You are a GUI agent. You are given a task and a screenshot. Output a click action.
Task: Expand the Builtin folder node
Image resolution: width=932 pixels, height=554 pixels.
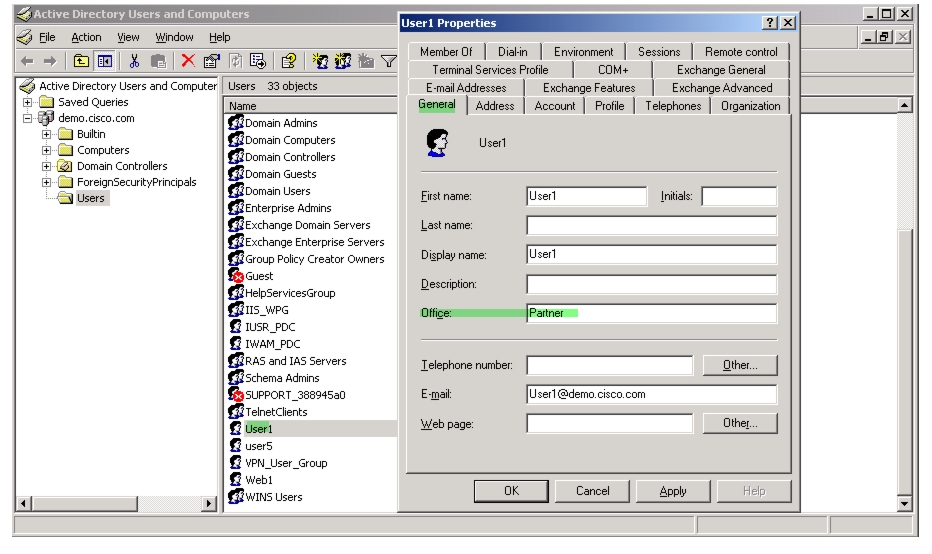(46, 134)
